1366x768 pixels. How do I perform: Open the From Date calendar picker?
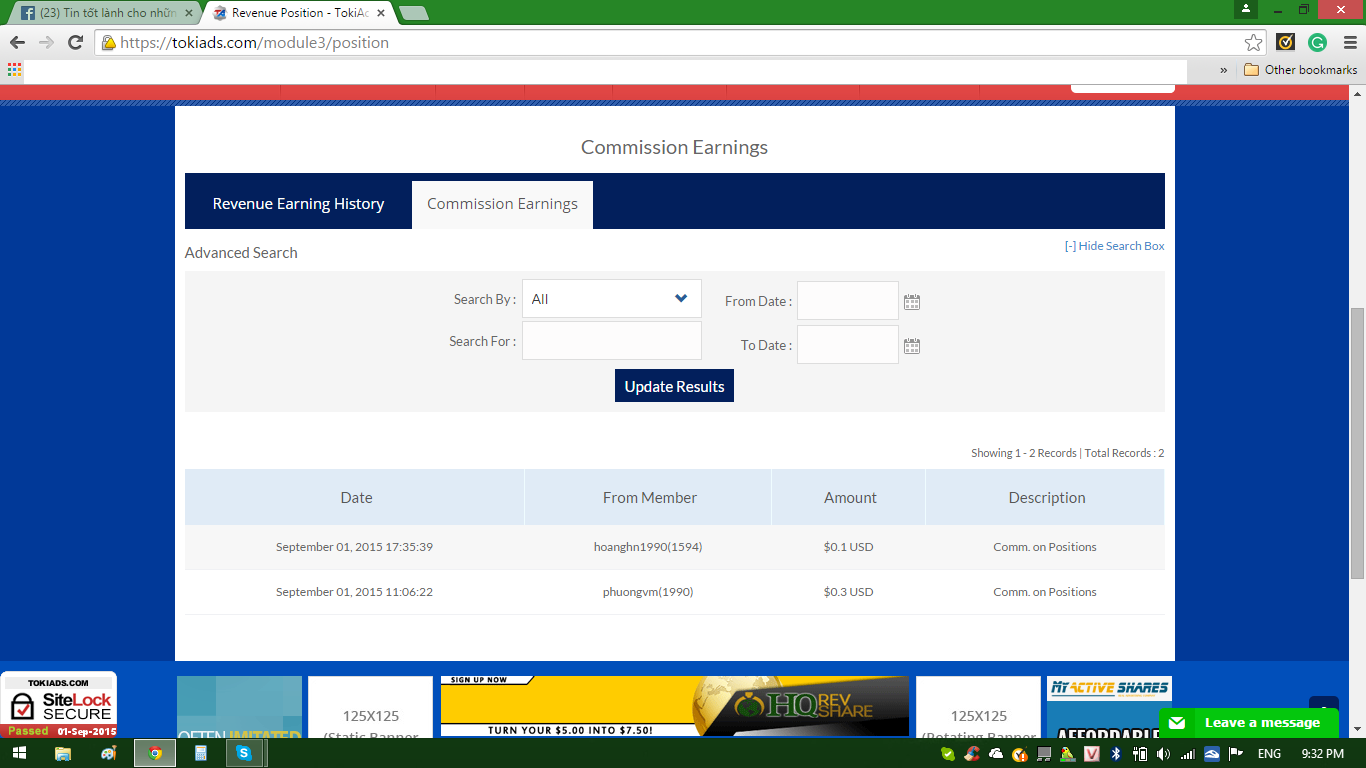912,301
